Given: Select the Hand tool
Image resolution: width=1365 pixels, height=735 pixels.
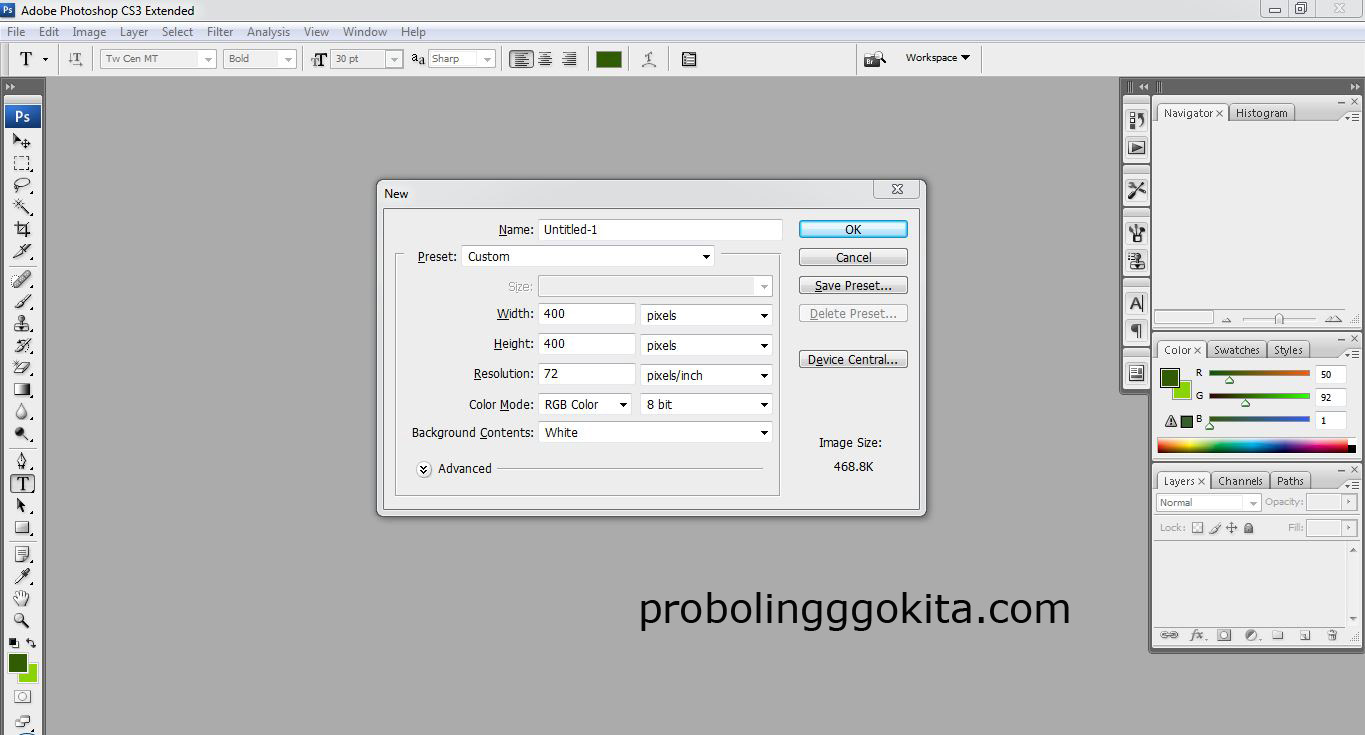Looking at the screenshot, I should pos(22,598).
